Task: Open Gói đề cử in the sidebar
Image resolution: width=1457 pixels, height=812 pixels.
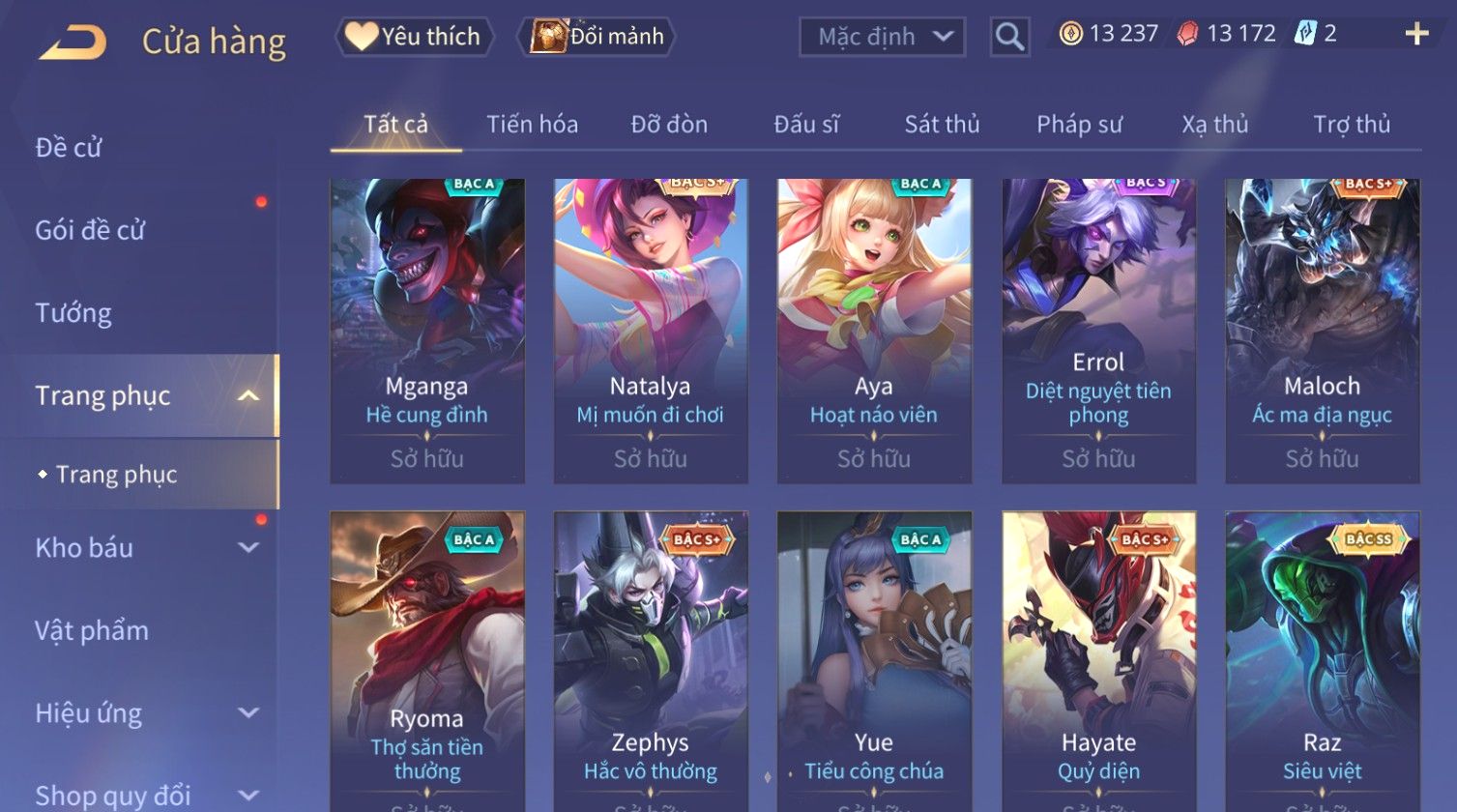Action: (x=90, y=230)
